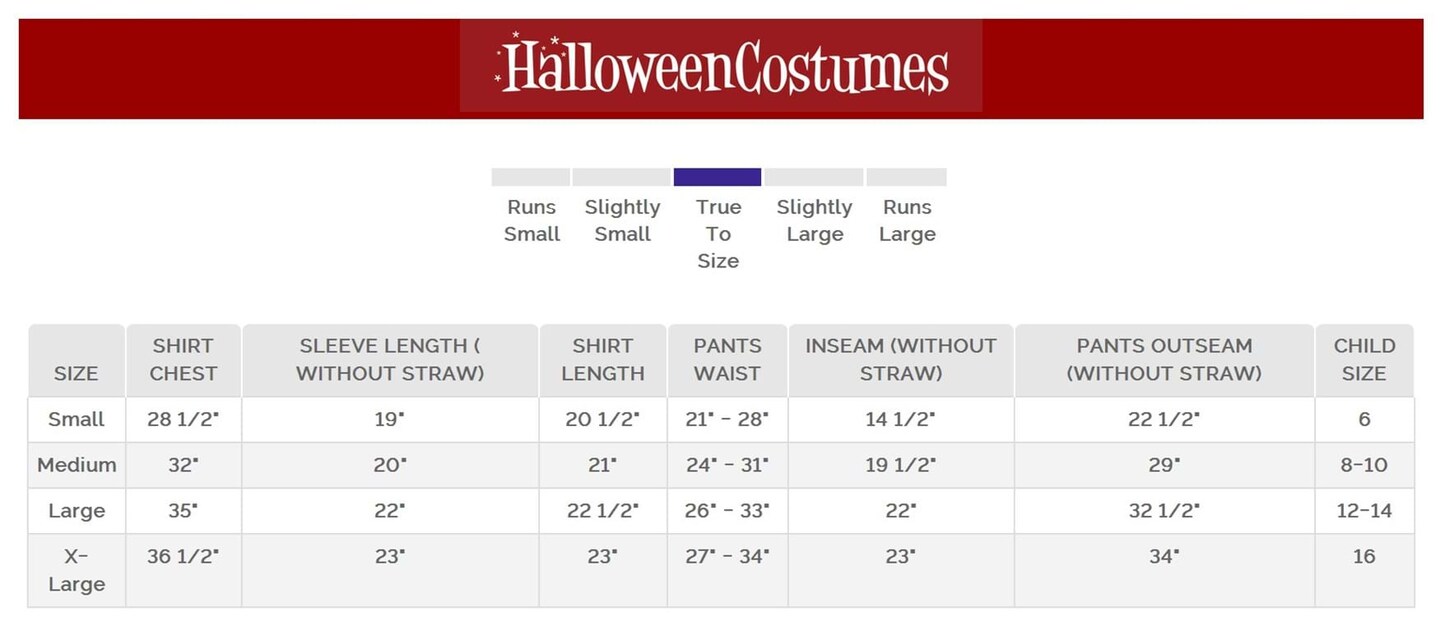Select the X-Large size row label
This screenshot has width=1440, height=635.
point(76,570)
